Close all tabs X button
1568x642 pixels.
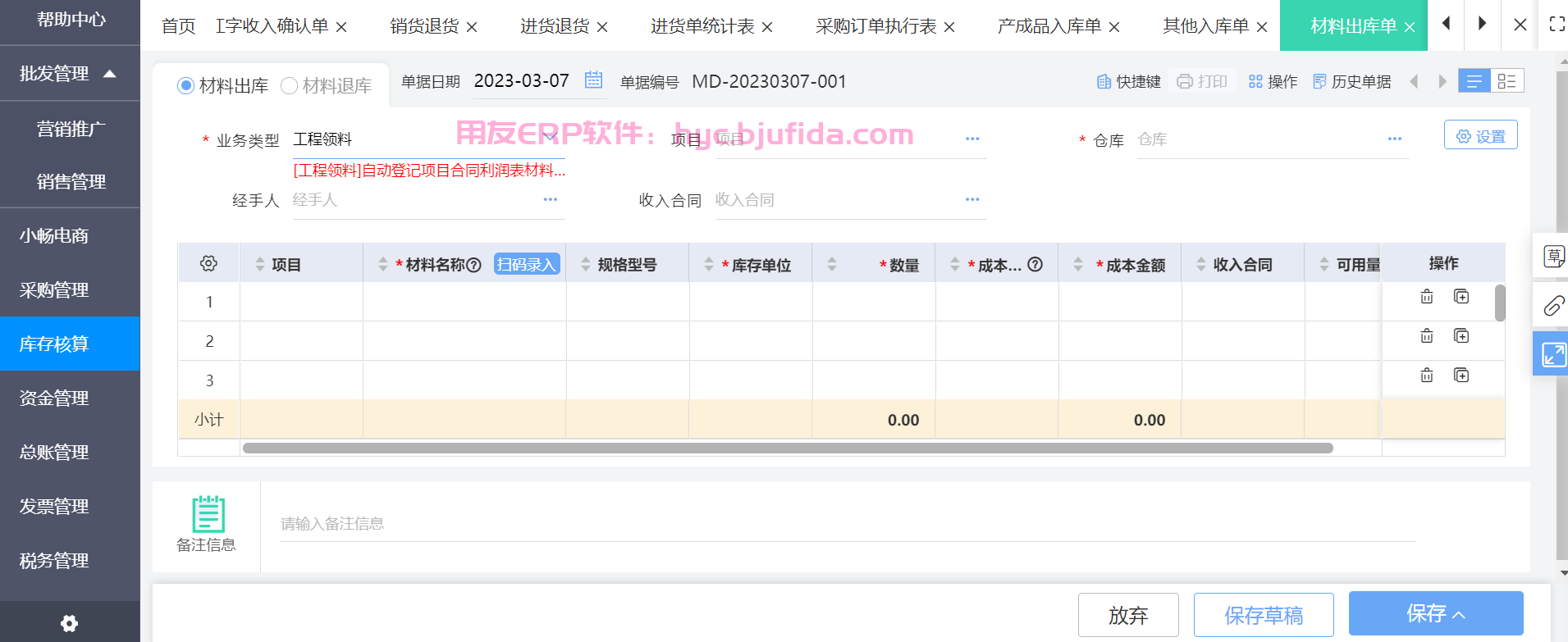[1520, 25]
